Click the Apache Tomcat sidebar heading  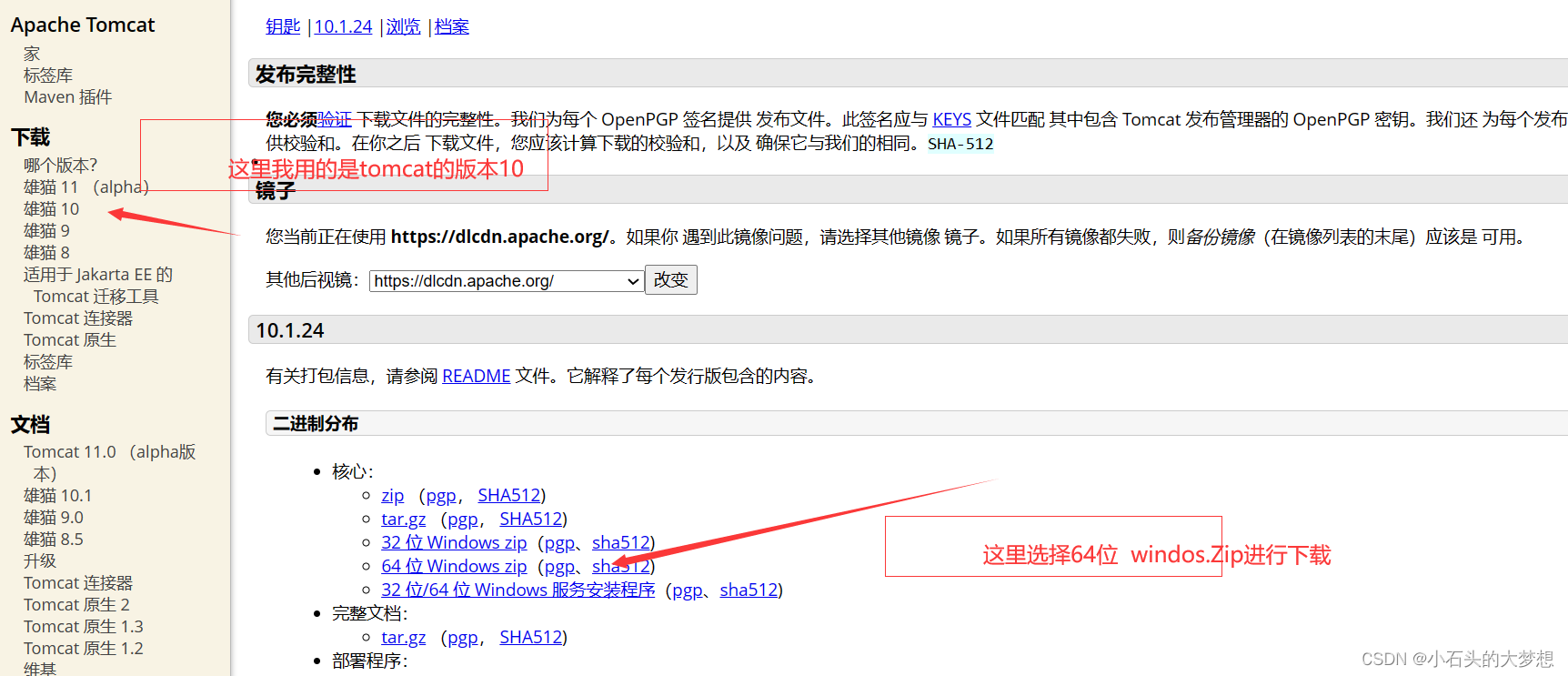tap(83, 25)
